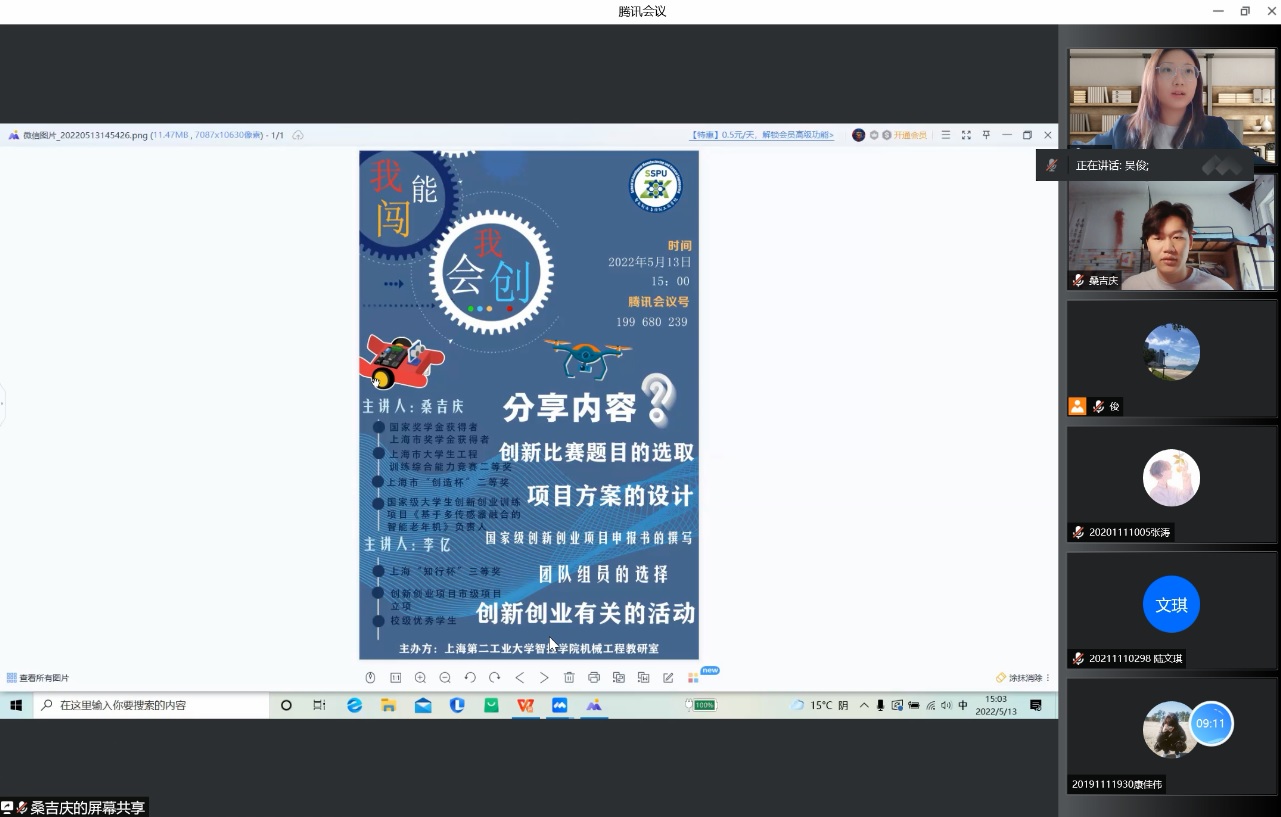Open Tencent Meeting icon in taskbar

click(559, 705)
